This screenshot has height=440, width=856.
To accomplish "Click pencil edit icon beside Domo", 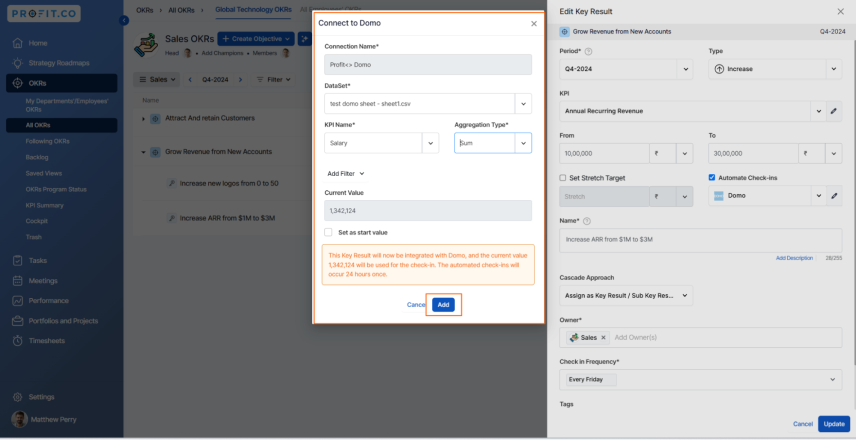I will 834,195.
